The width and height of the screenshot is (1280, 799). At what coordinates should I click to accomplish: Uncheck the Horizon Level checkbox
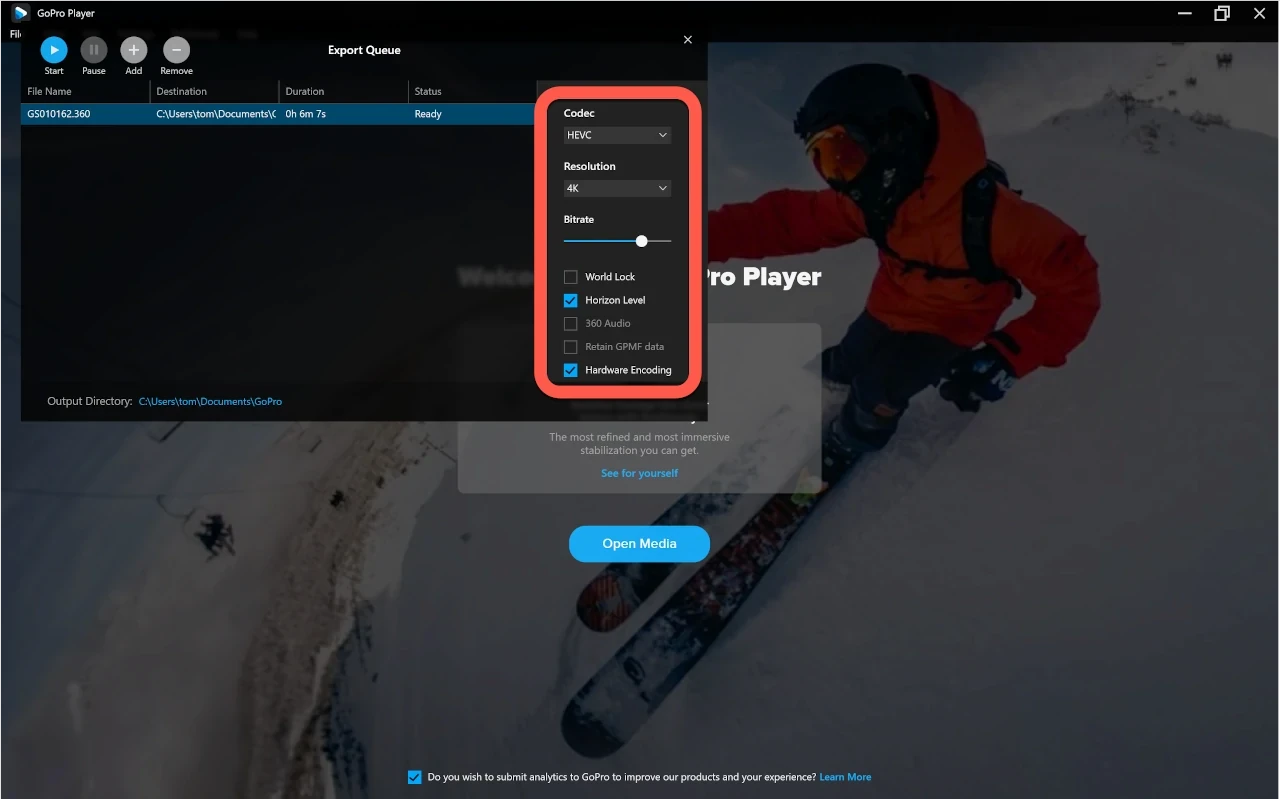[x=571, y=300]
